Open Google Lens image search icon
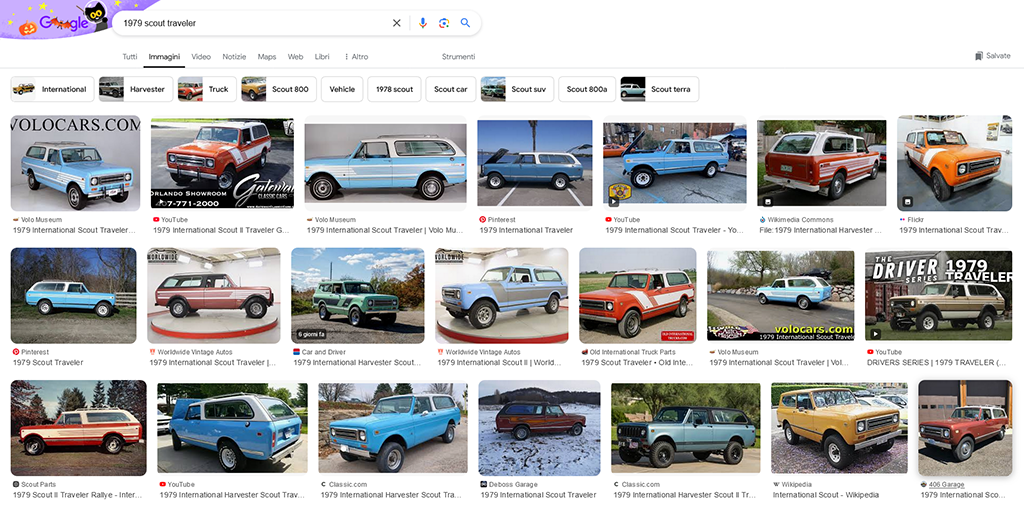1024x506 pixels. [x=444, y=23]
